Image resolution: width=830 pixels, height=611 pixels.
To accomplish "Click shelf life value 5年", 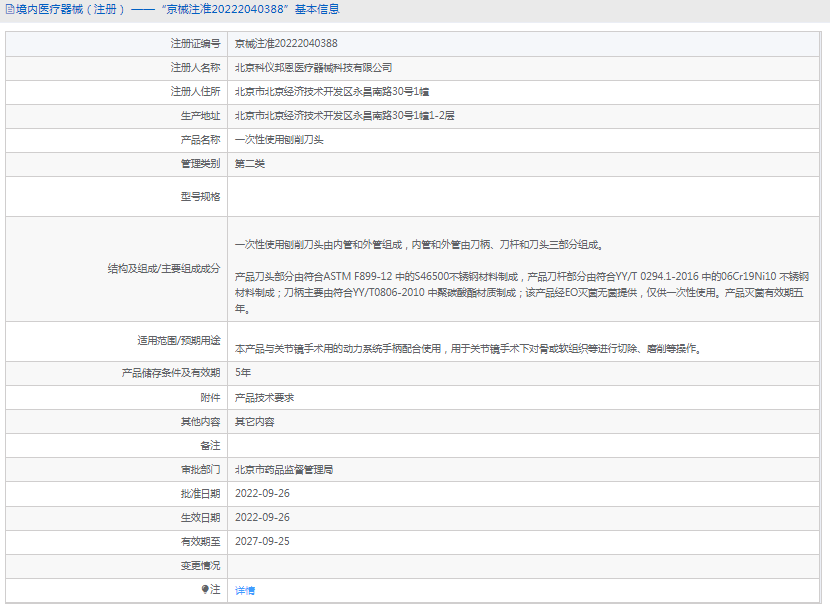I will tap(243, 373).
